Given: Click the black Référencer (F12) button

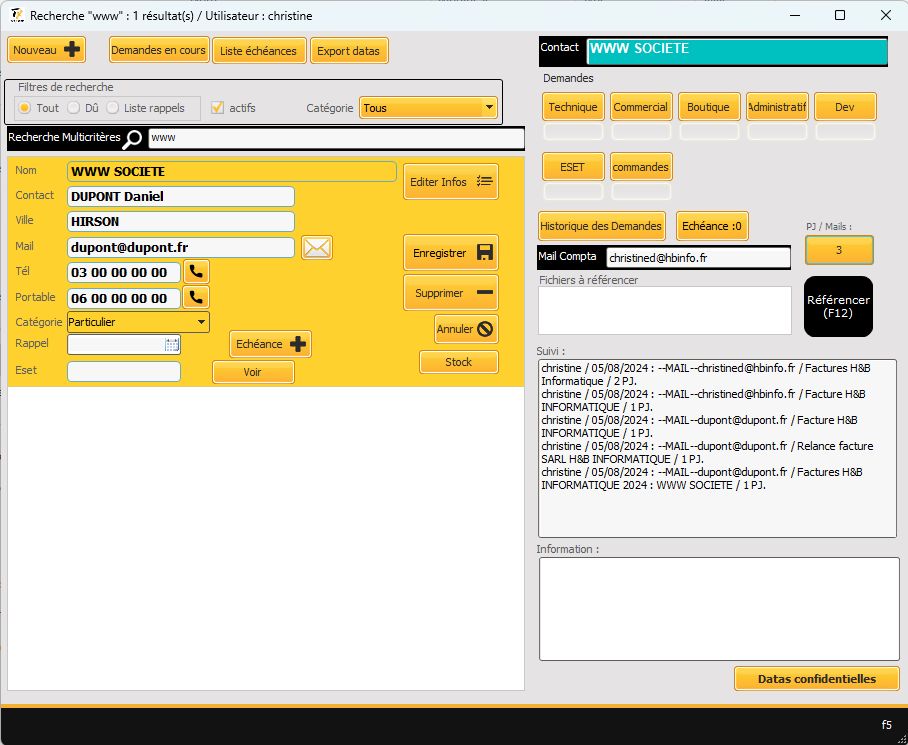Looking at the screenshot, I should pyautogui.click(x=838, y=306).
